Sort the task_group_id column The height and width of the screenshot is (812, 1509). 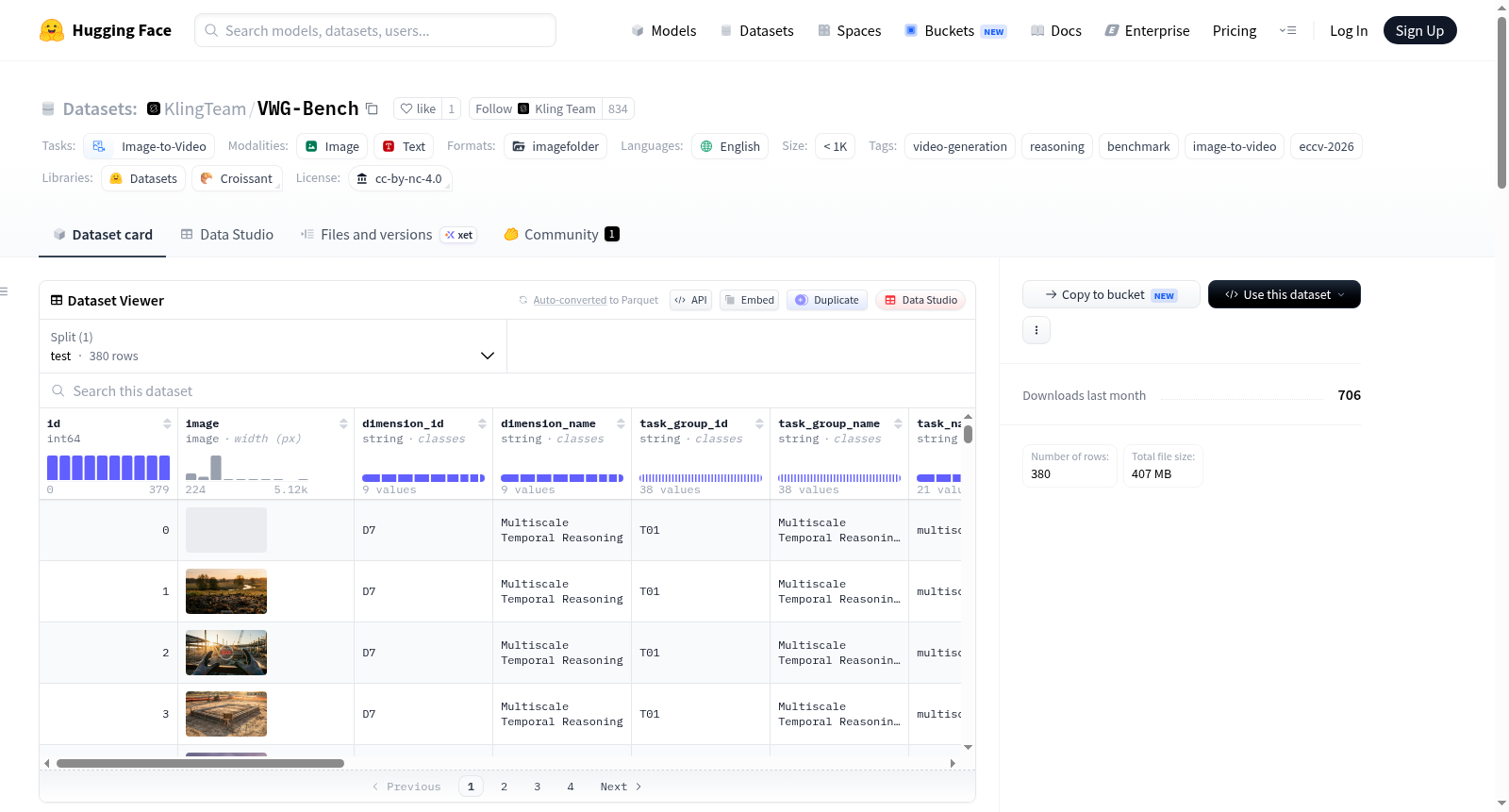[x=759, y=423]
